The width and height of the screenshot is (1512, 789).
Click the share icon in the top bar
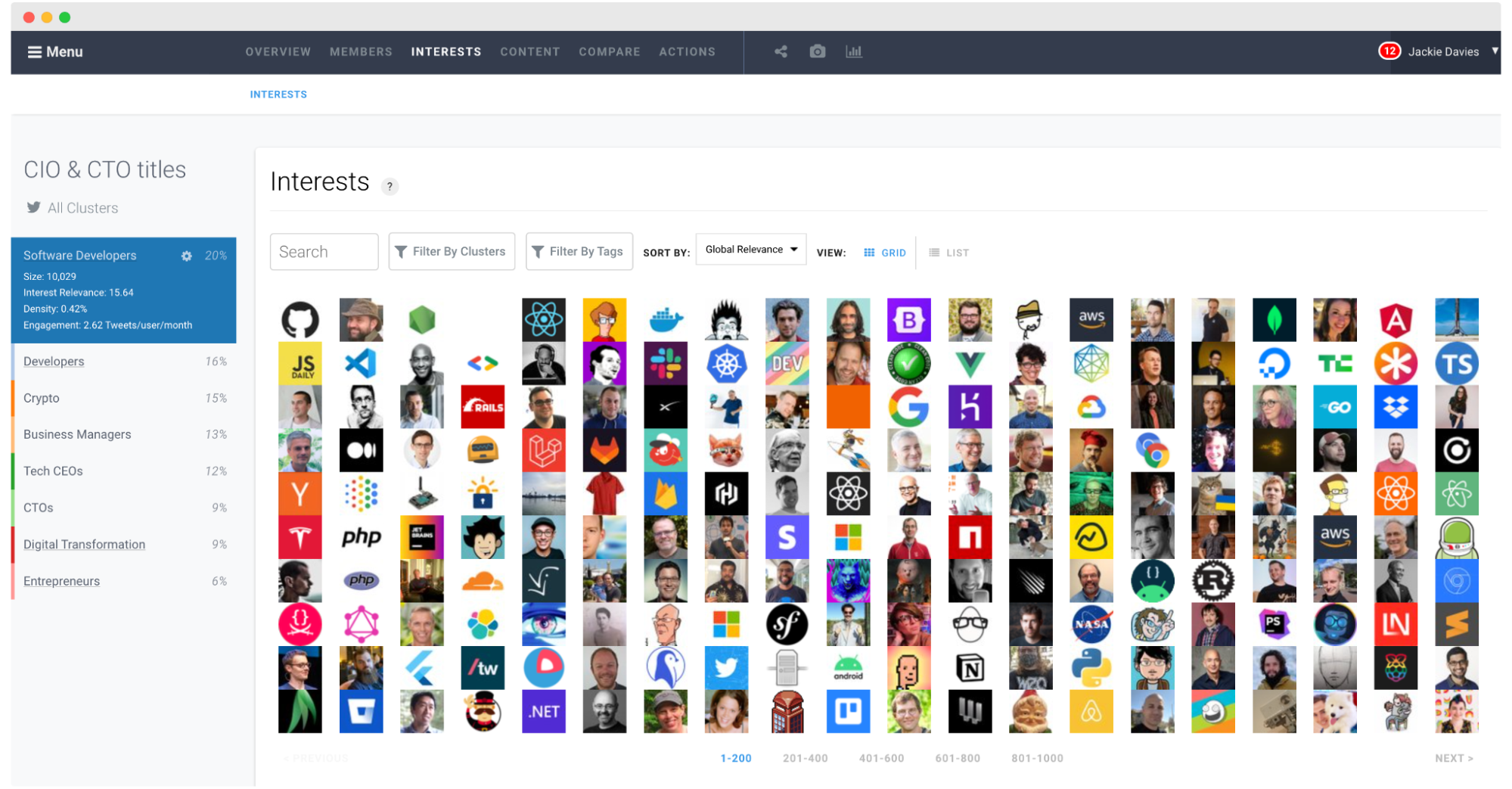[781, 51]
